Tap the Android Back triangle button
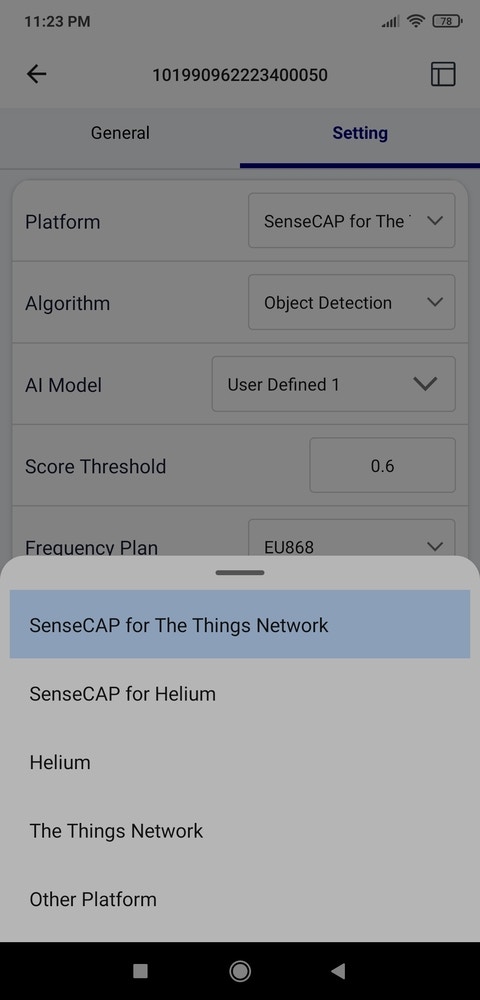This screenshot has height=1000, width=480. coord(338,971)
